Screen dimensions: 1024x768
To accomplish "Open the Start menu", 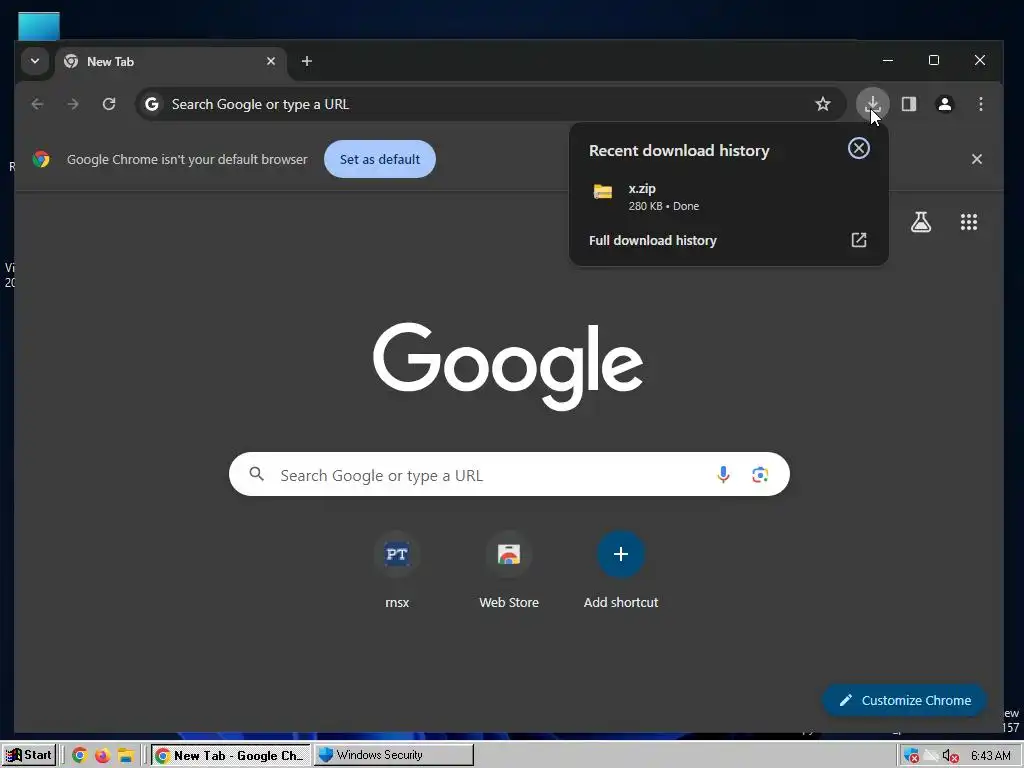I will [x=29, y=755].
